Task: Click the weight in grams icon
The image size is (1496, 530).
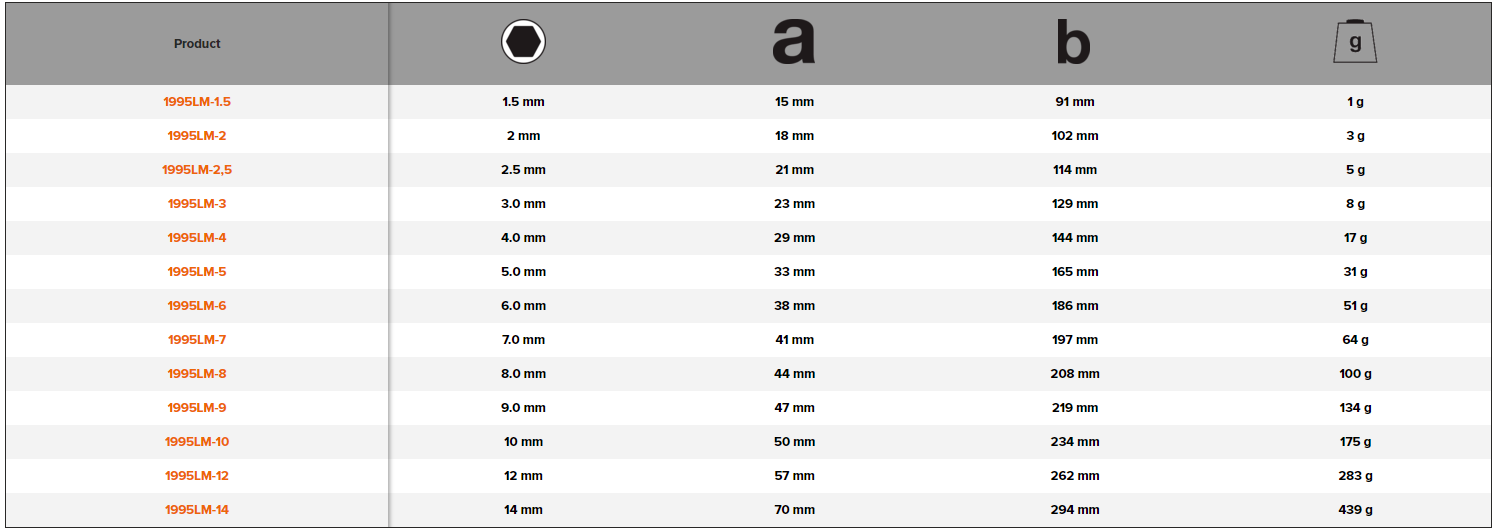Action: click(1355, 43)
